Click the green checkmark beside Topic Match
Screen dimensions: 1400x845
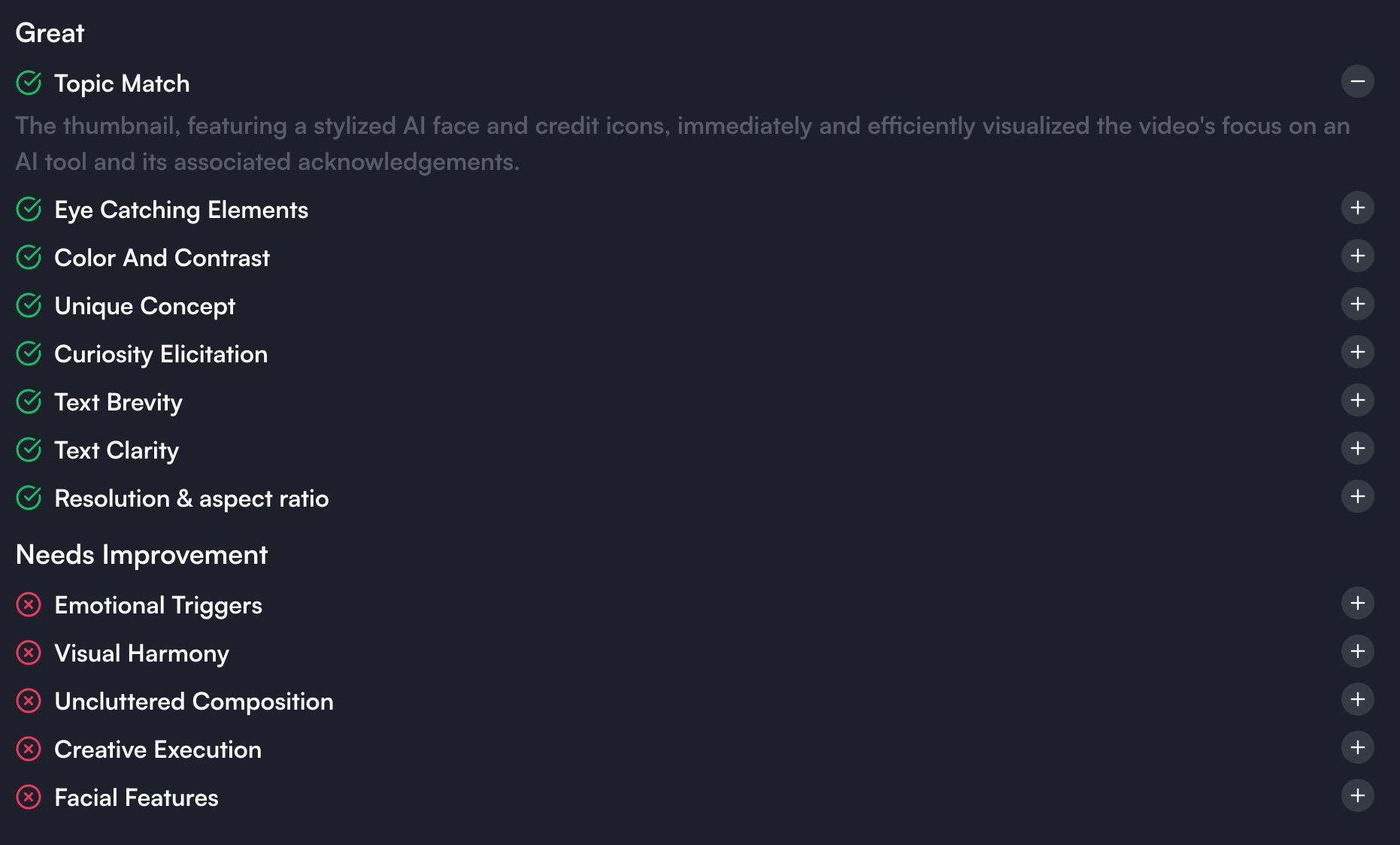[x=29, y=83]
